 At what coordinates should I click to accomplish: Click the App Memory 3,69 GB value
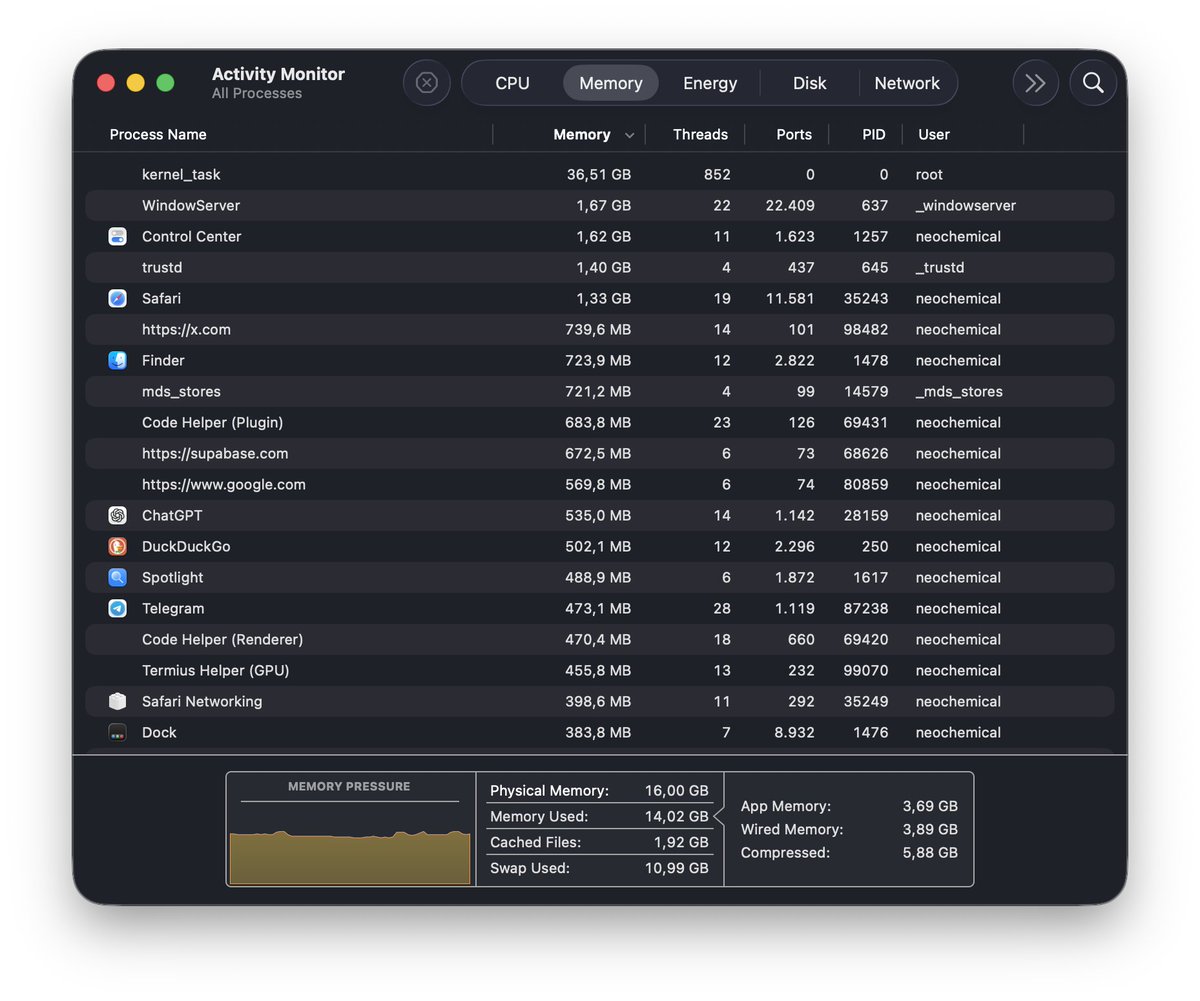930,806
